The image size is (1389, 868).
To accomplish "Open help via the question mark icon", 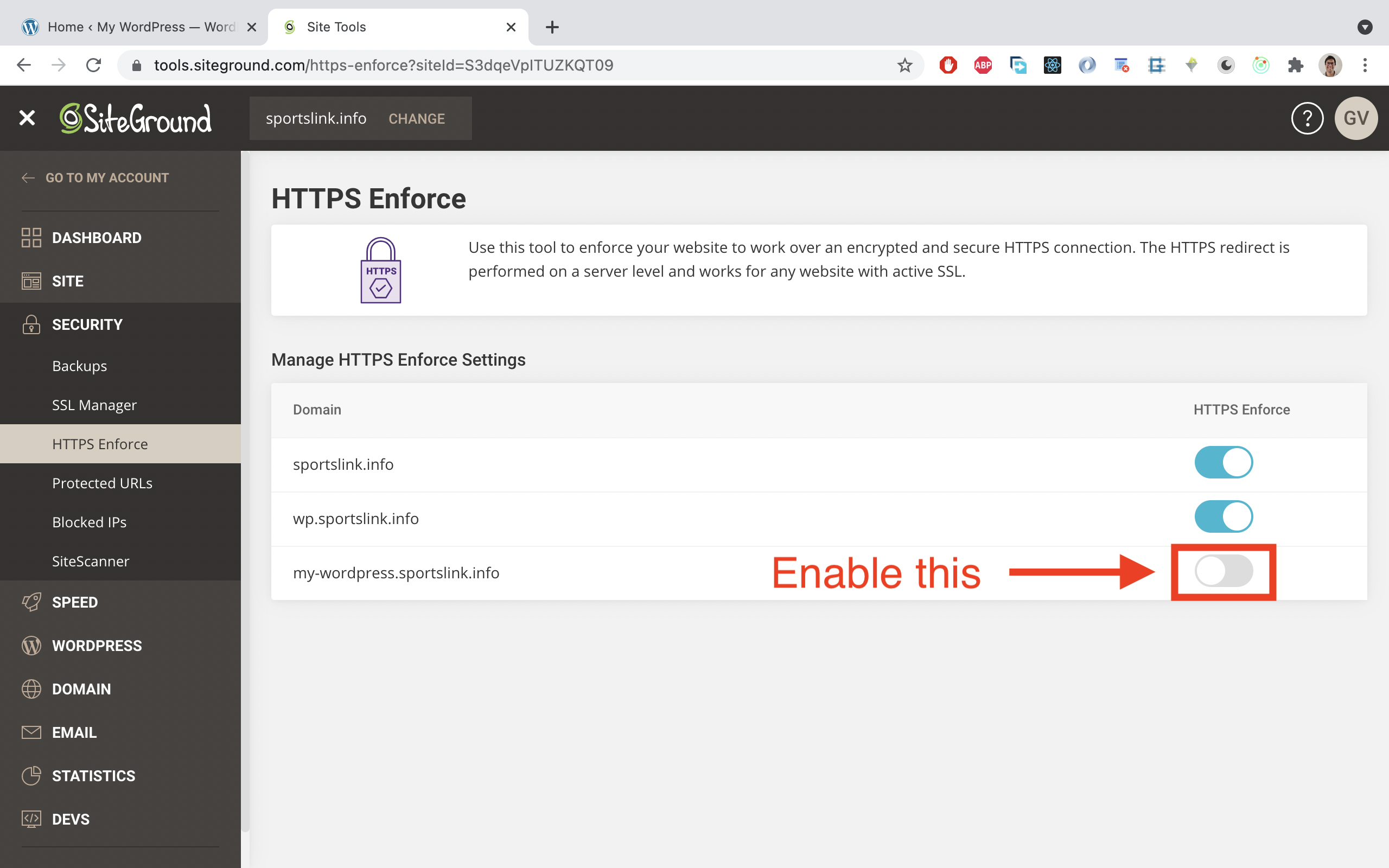I will 1307,118.
